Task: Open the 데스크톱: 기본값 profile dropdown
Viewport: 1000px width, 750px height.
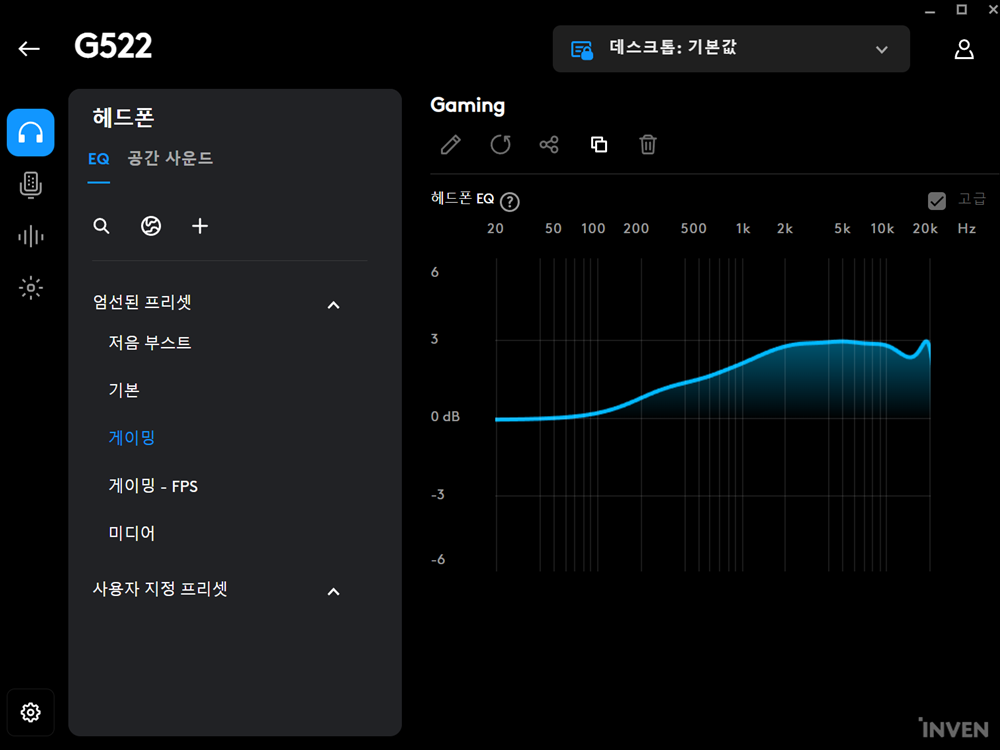Action: click(x=731, y=49)
